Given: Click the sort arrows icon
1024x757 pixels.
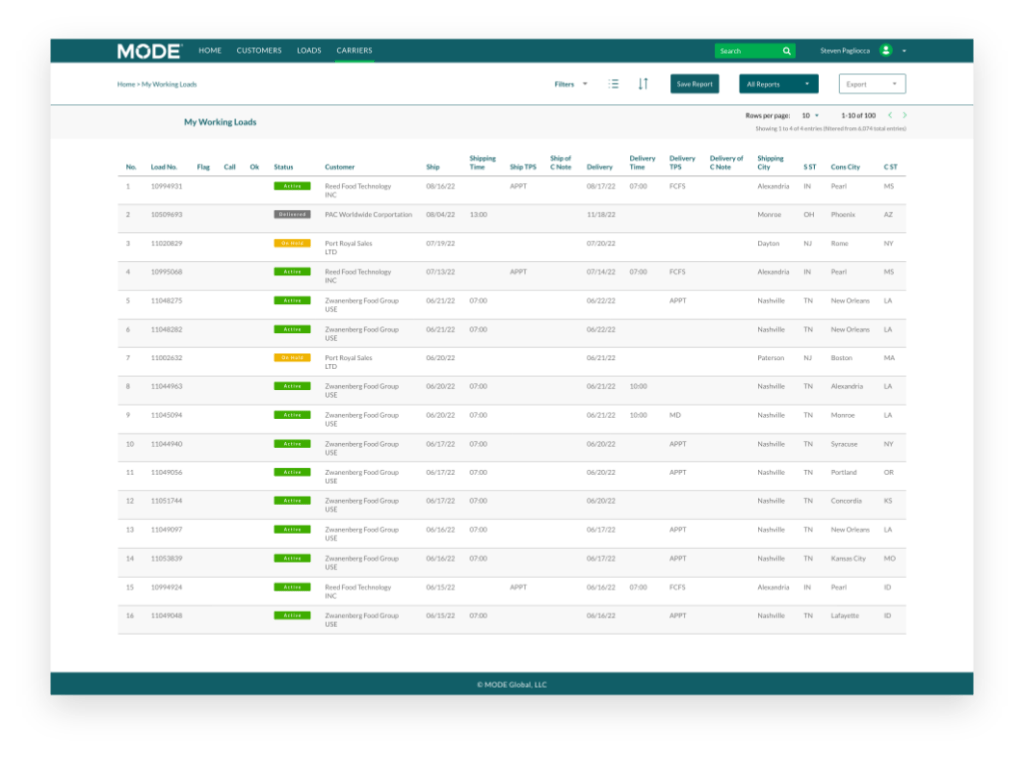Looking at the screenshot, I should pyautogui.click(x=643, y=84).
